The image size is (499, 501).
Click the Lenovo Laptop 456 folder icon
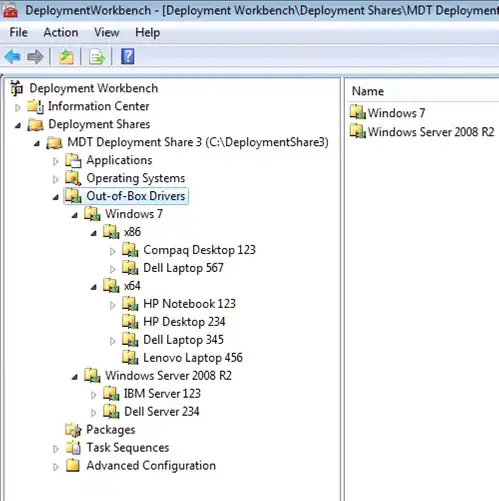[x=130, y=358]
